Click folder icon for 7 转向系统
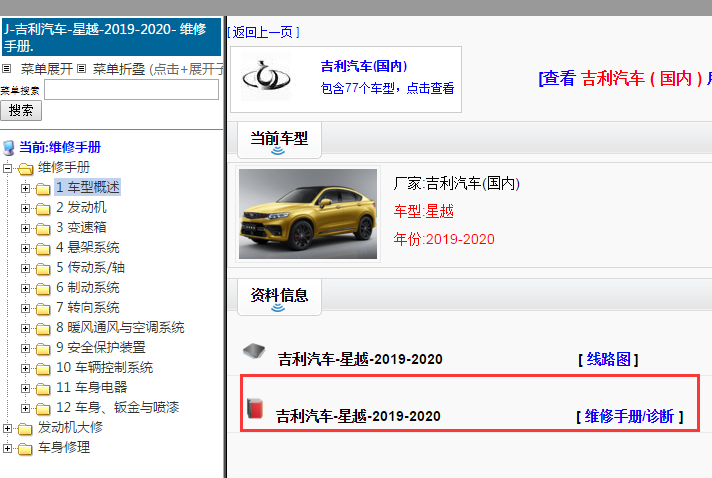The image size is (712, 478). (43, 308)
